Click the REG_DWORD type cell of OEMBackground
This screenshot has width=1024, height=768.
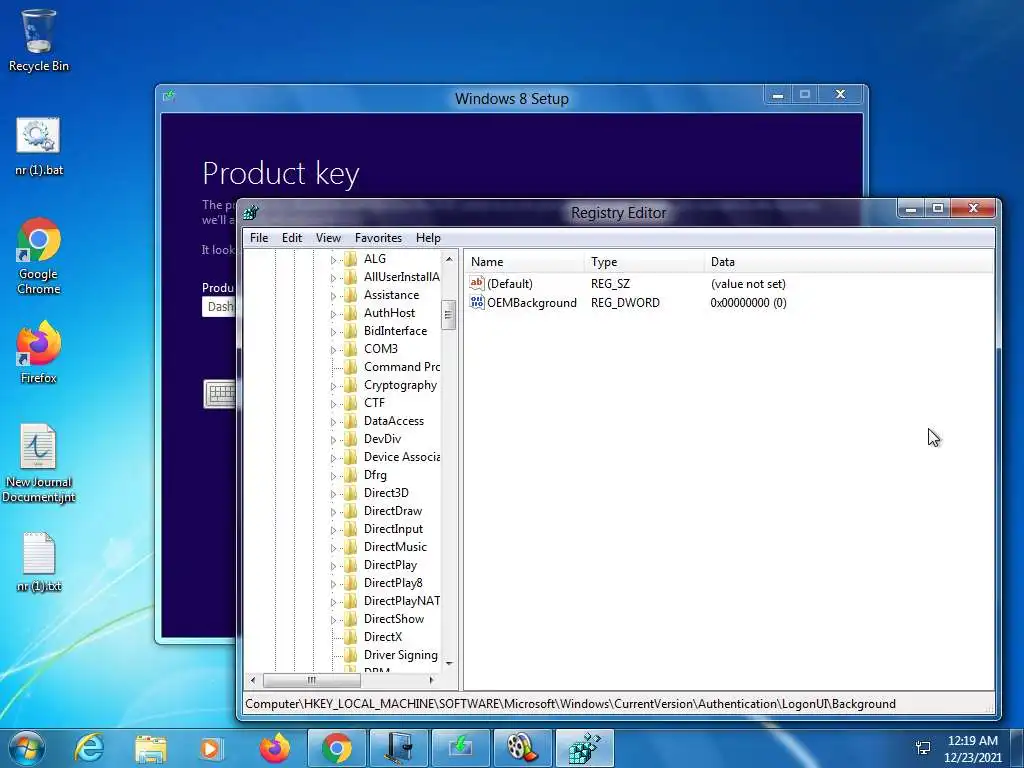pyautogui.click(x=625, y=302)
